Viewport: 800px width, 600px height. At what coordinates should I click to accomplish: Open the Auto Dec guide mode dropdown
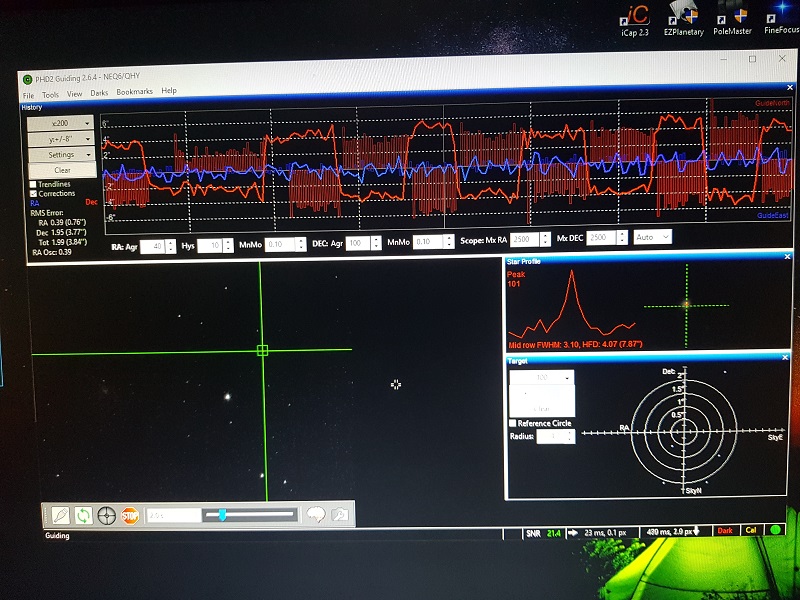(652, 237)
